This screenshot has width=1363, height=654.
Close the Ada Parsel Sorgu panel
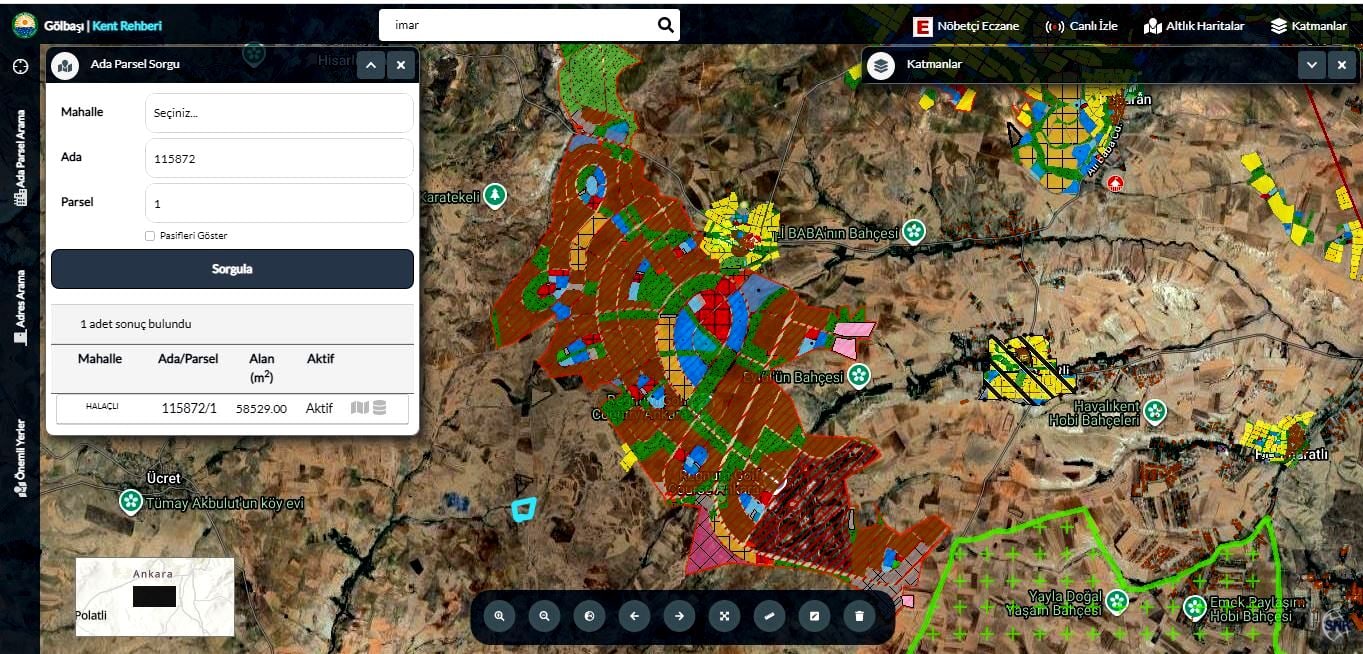click(x=401, y=66)
